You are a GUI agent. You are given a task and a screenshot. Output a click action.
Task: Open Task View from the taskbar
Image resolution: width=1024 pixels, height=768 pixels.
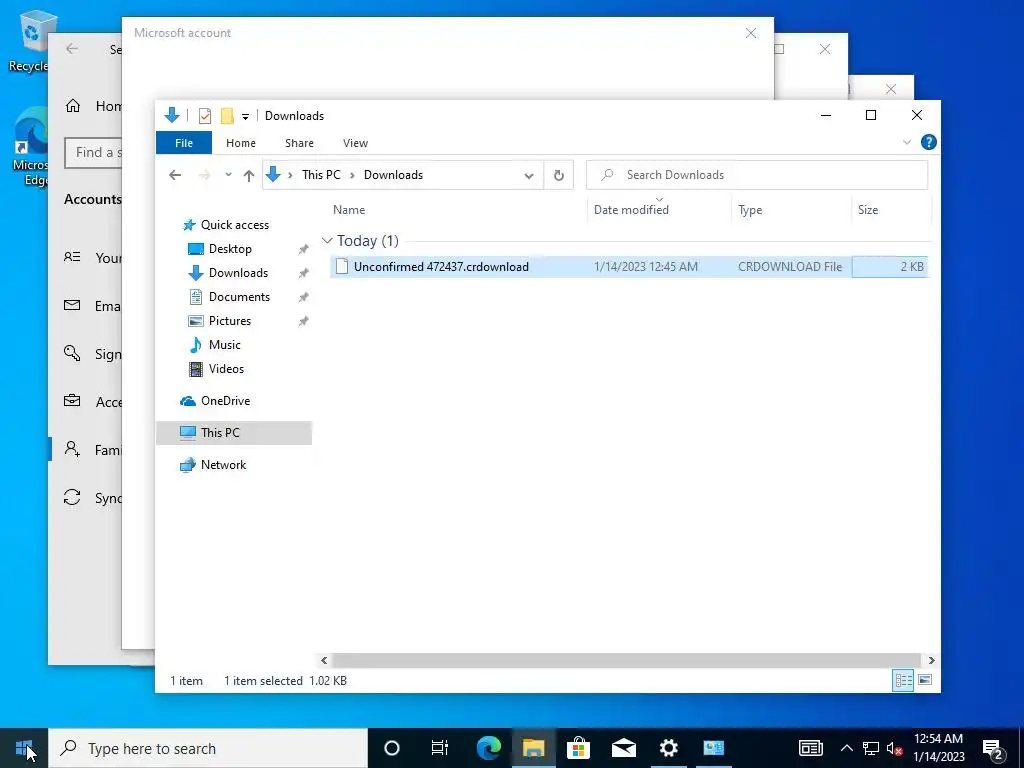coord(440,748)
